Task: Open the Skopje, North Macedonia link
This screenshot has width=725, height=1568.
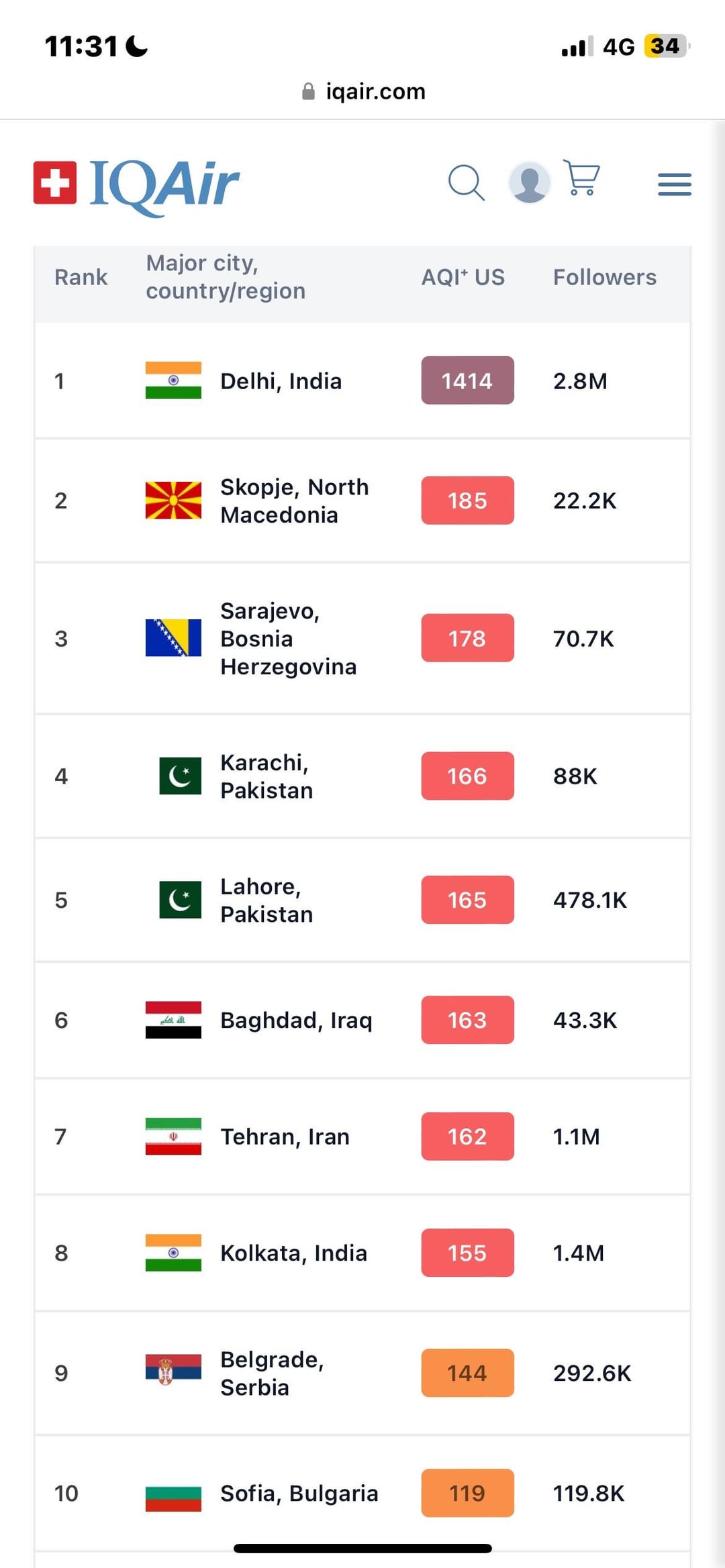Action: [295, 501]
